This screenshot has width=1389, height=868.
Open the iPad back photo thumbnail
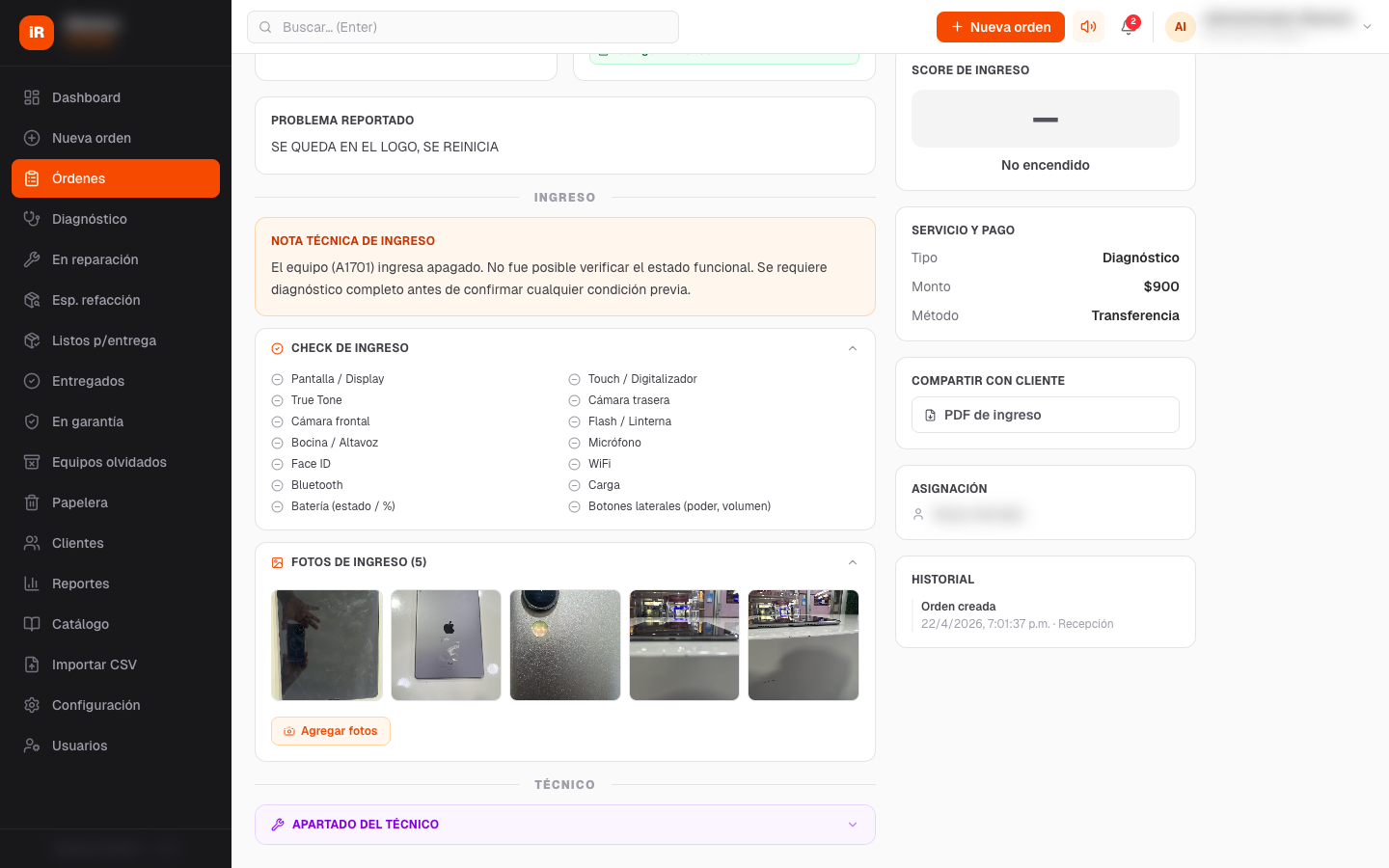pyautogui.click(x=446, y=645)
